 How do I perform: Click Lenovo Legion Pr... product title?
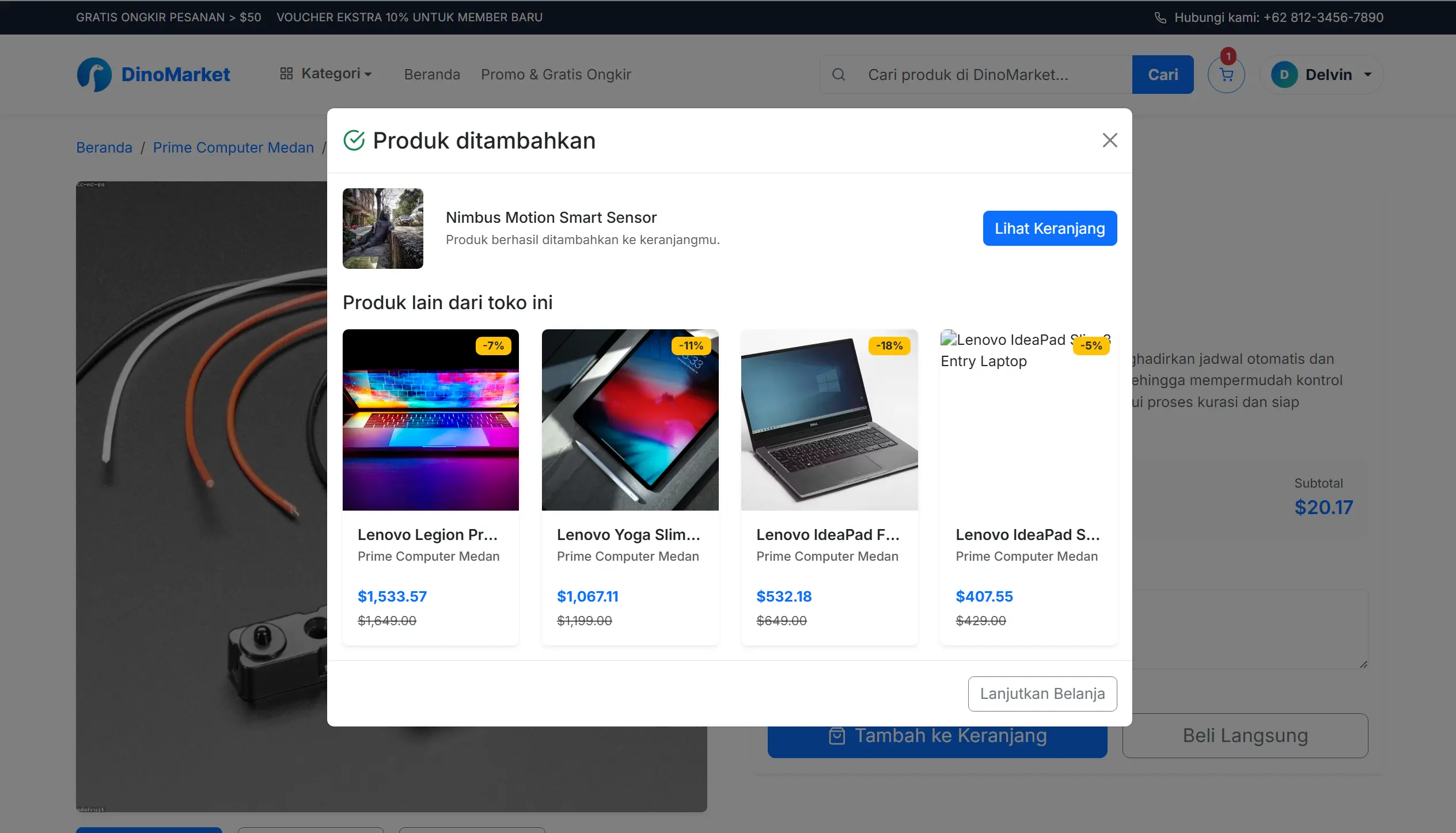pyautogui.click(x=427, y=535)
